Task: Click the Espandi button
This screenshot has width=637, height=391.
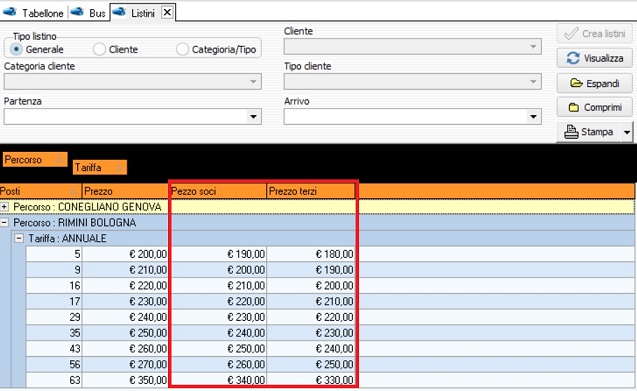Action: (595, 83)
